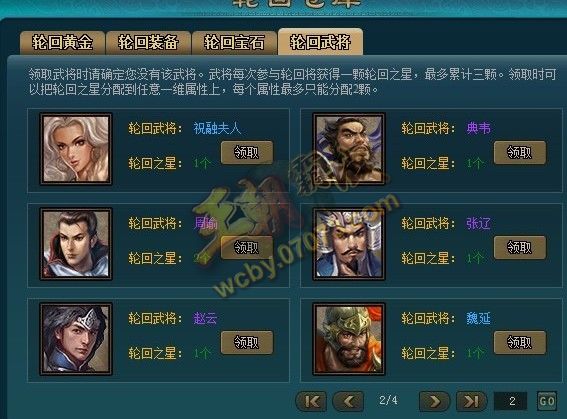Jump to last page arrow icon
Image resolution: width=567 pixels, height=419 pixels.
(471, 401)
